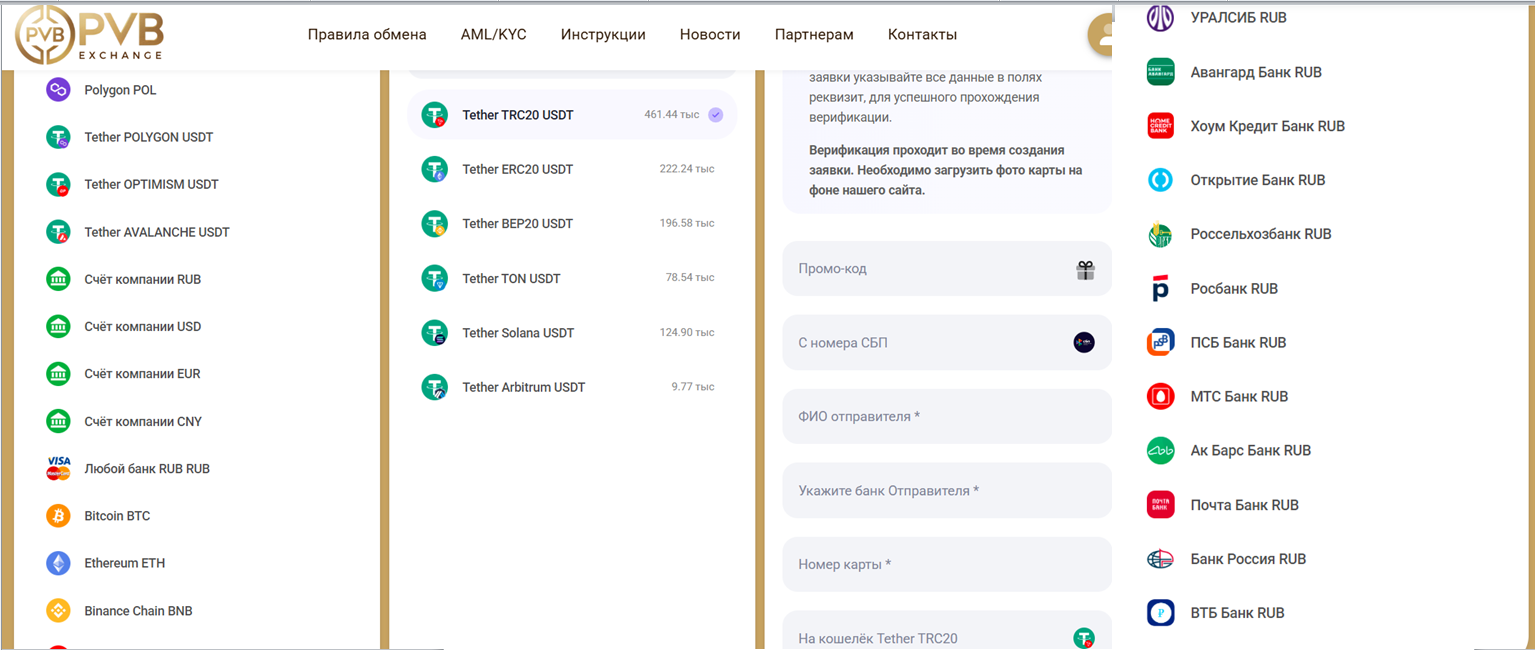The height and width of the screenshot is (650, 1535).
Task: Click the Открытие Банк logo icon
Action: pyautogui.click(x=1160, y=180)
